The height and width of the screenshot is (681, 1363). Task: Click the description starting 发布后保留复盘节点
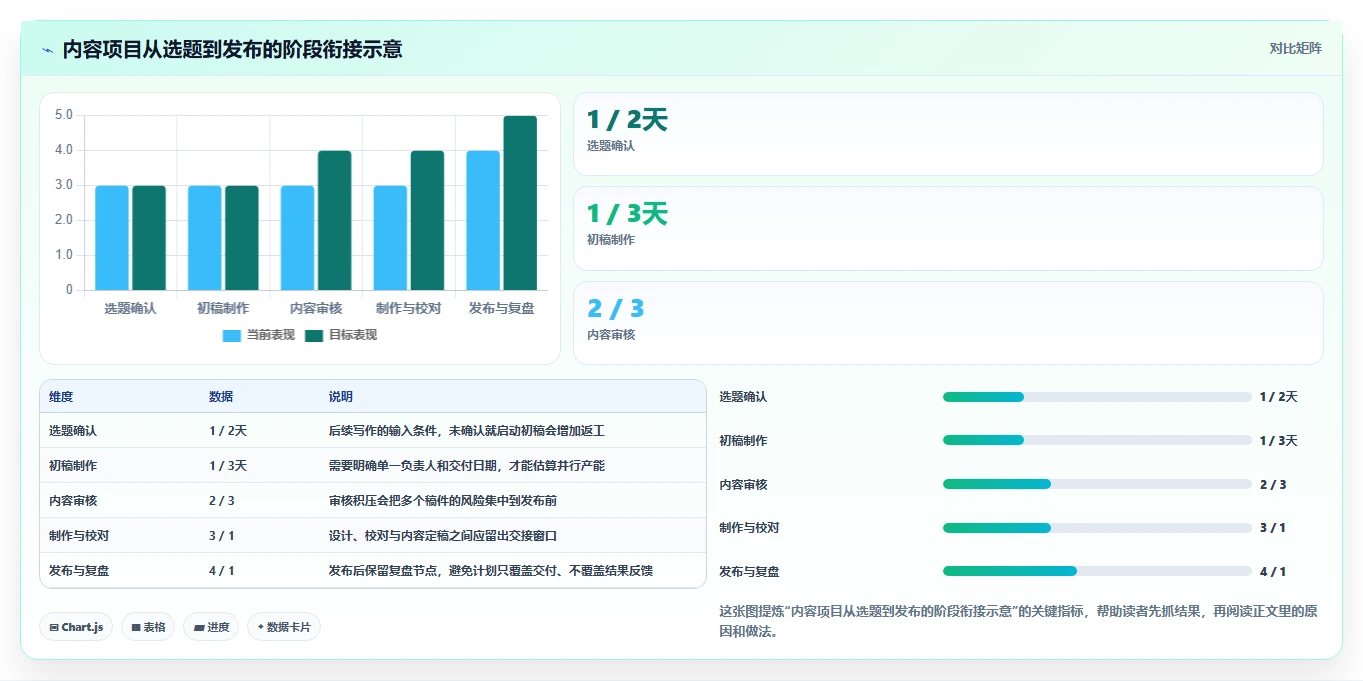click(x=491, y=571)
